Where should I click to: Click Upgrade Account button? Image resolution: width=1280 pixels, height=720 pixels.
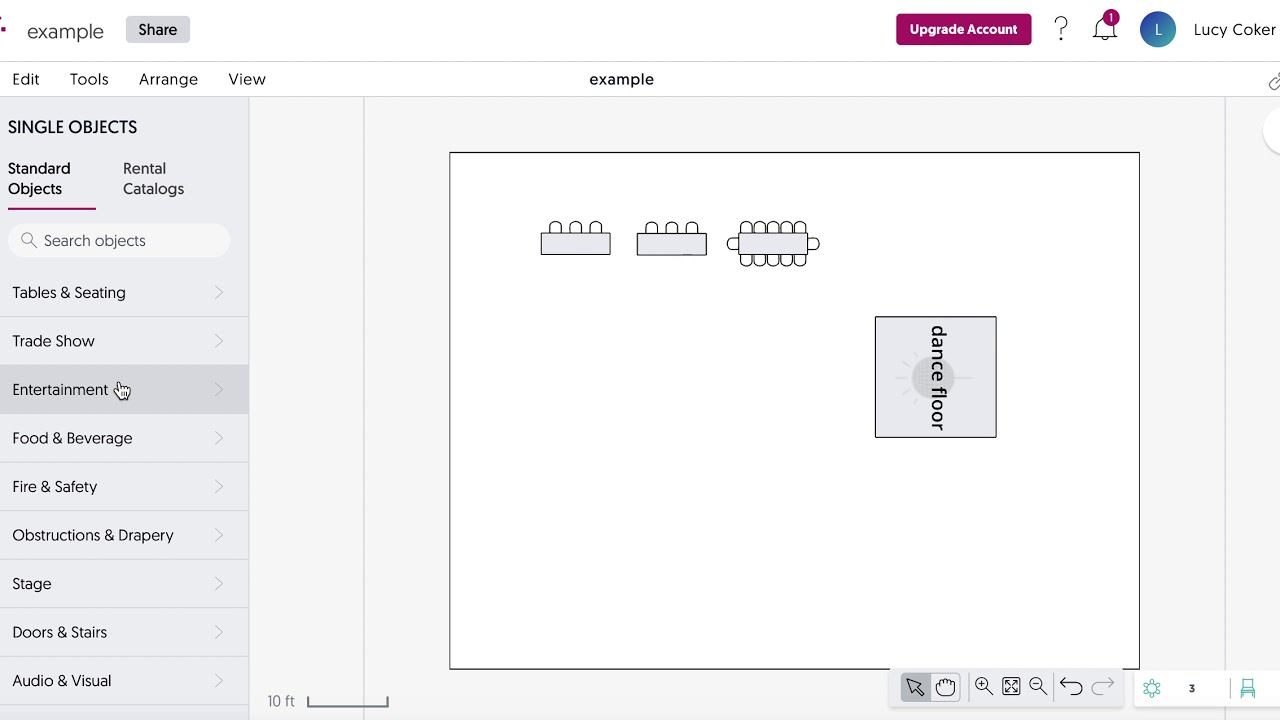click(963, 29)
